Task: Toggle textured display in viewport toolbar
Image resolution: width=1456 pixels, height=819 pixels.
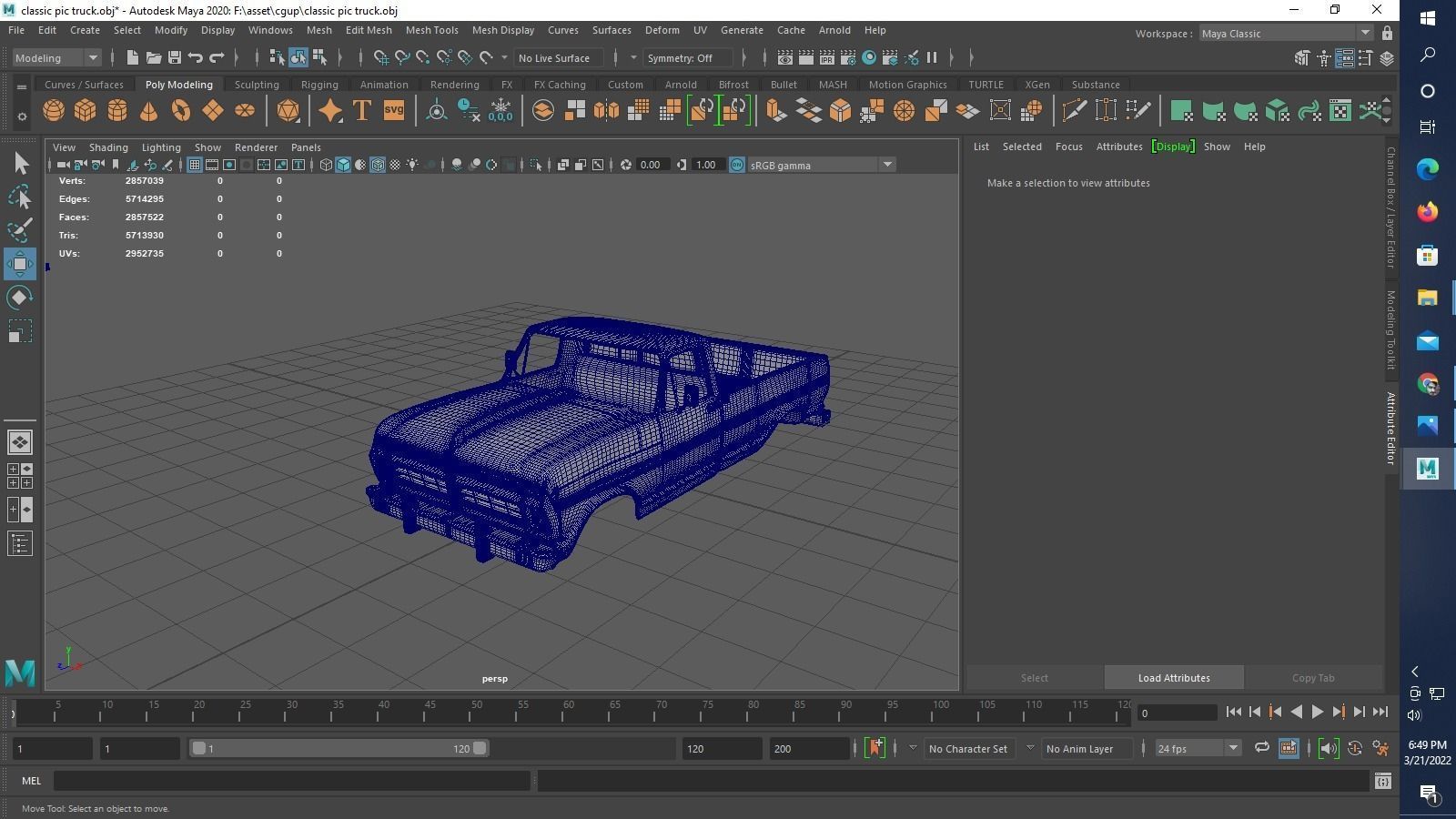Action: (395, 165)
